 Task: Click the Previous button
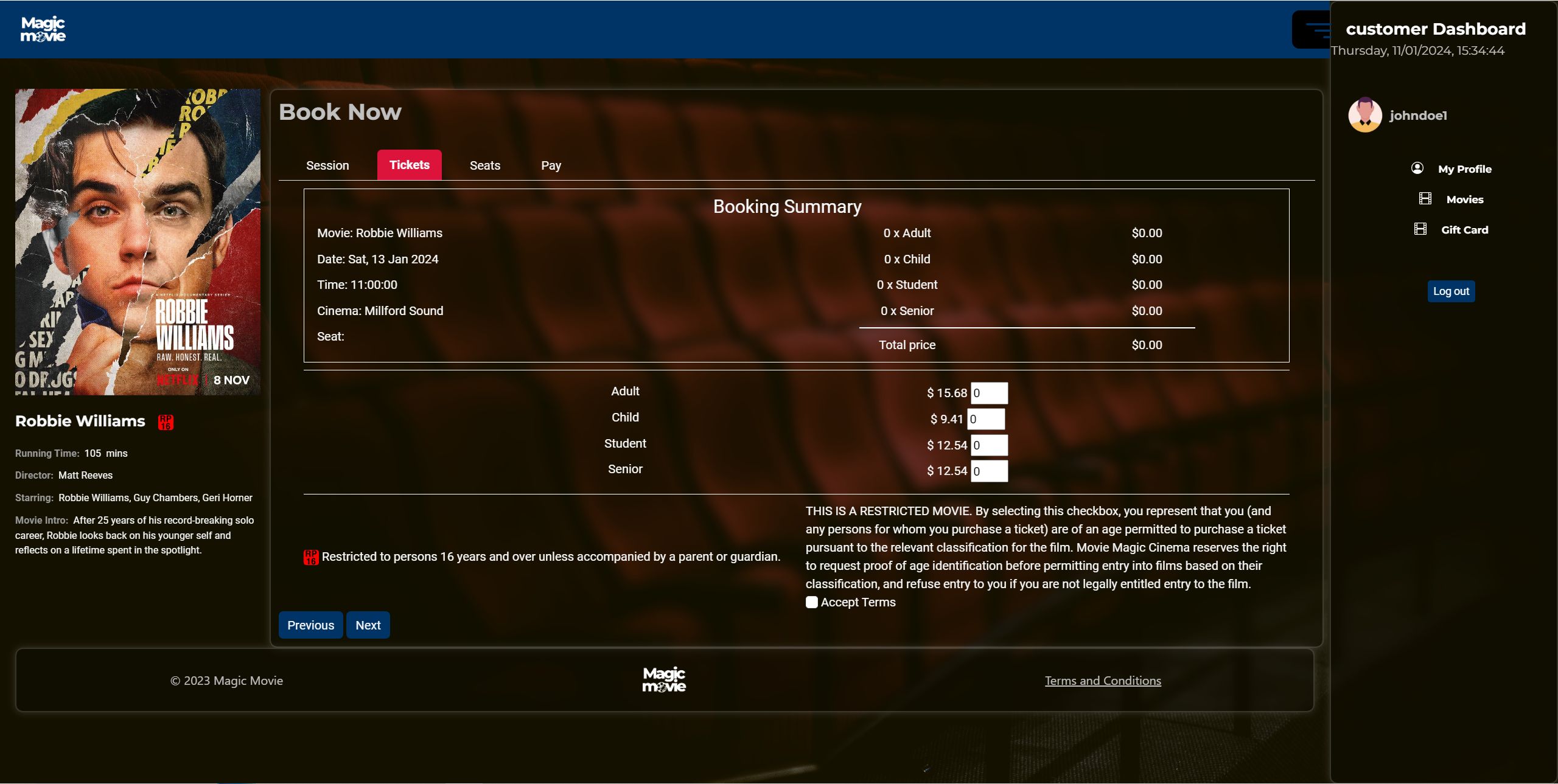(310, 625)
